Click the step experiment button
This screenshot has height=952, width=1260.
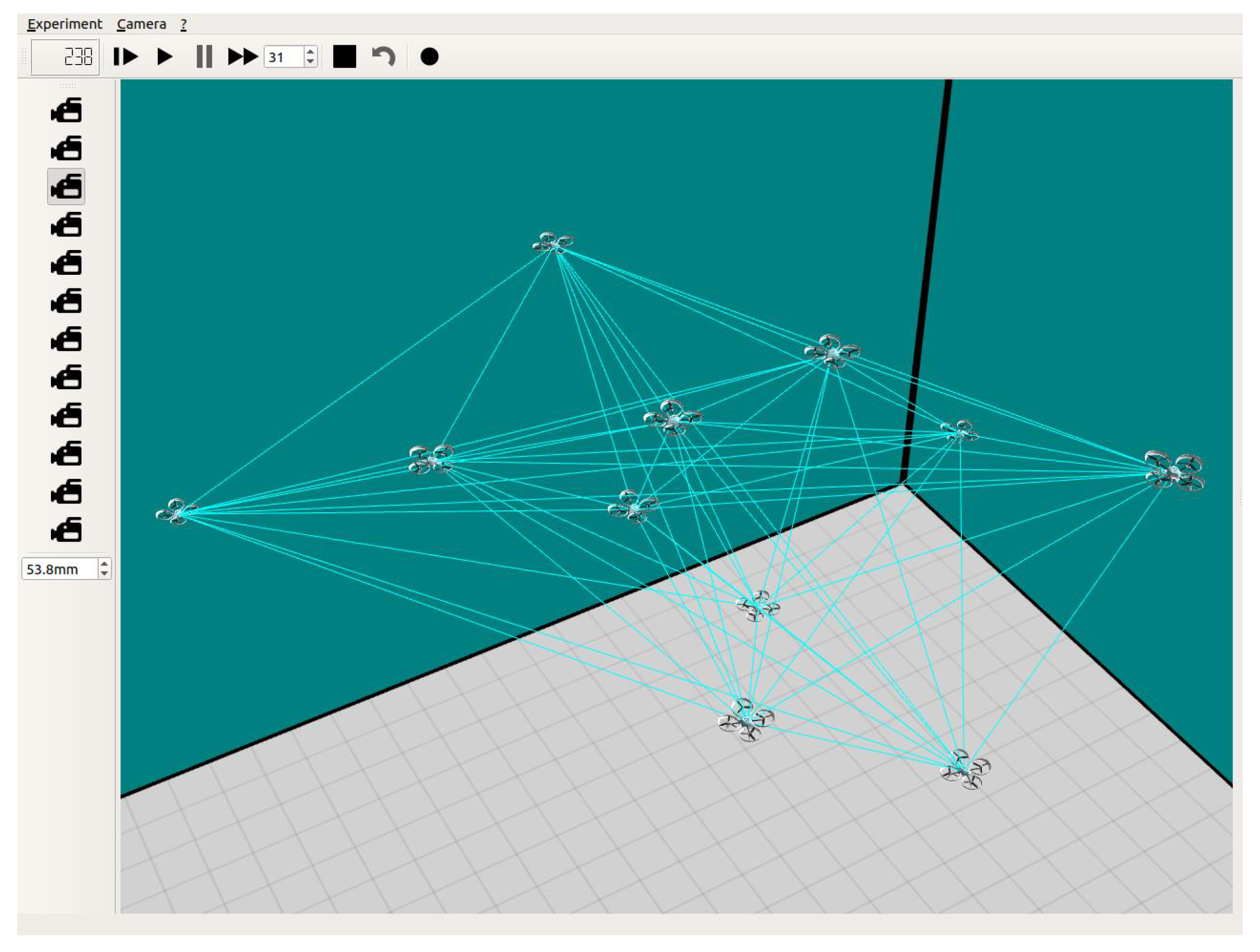tap(125, 57)
